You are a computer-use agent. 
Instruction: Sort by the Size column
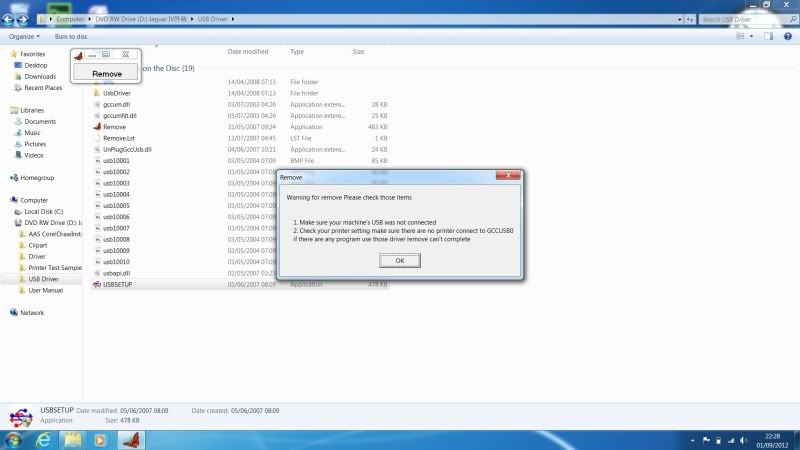(x=358, y=52)
